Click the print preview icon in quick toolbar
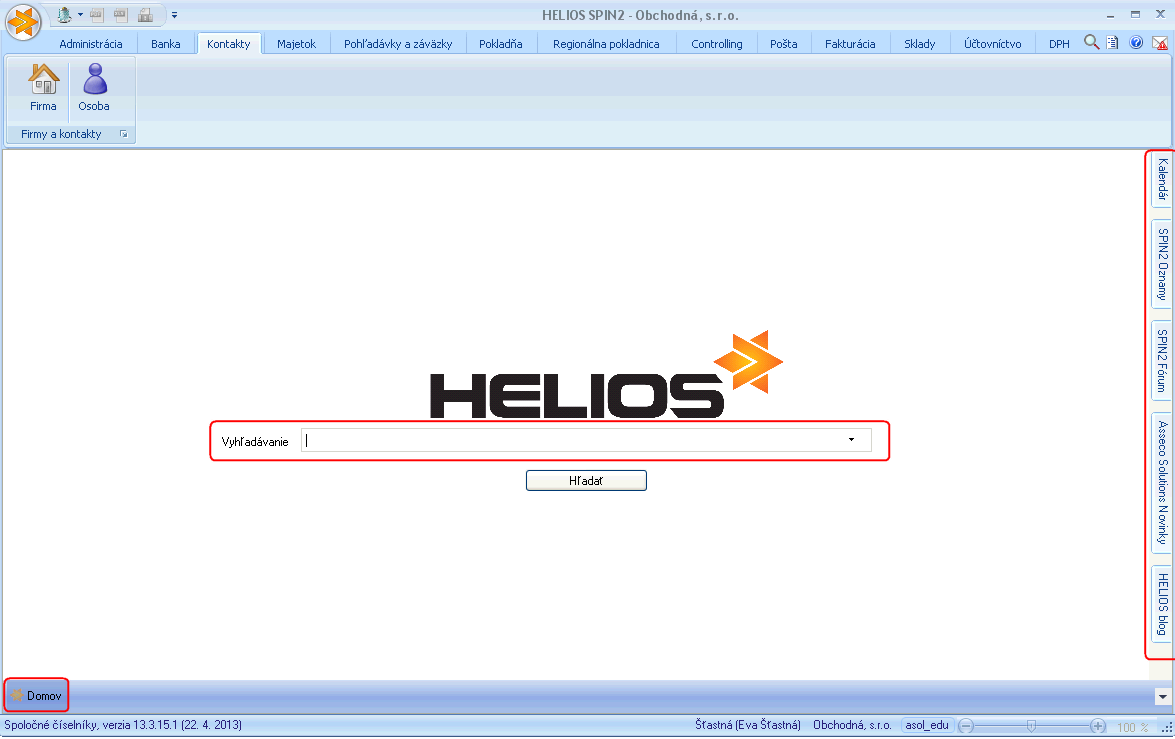The width and height of the screenshot is (1175, 739). tap(145, 14)
